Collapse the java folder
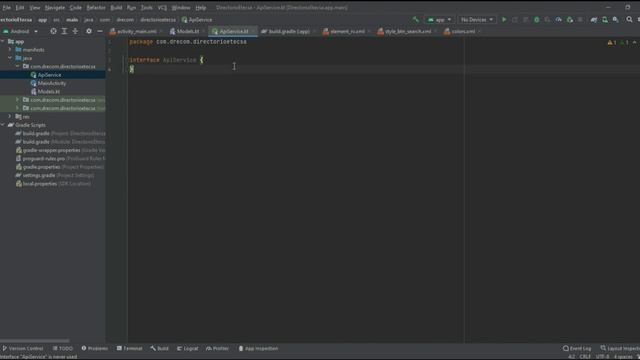Viewport: 640px width, 360px height. click(x=10, y=58)
